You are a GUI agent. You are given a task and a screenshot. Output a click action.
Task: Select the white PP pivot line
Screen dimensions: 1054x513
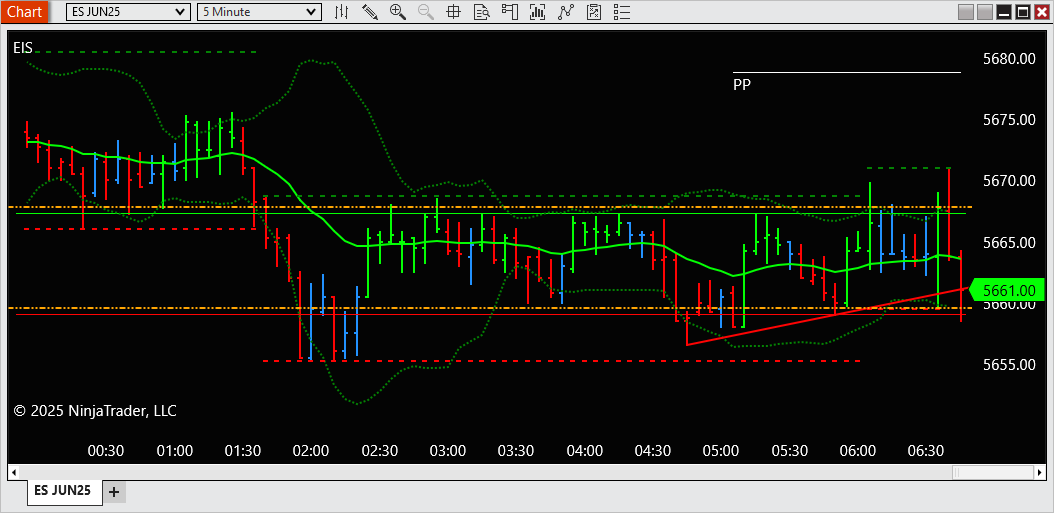point(847,72)
